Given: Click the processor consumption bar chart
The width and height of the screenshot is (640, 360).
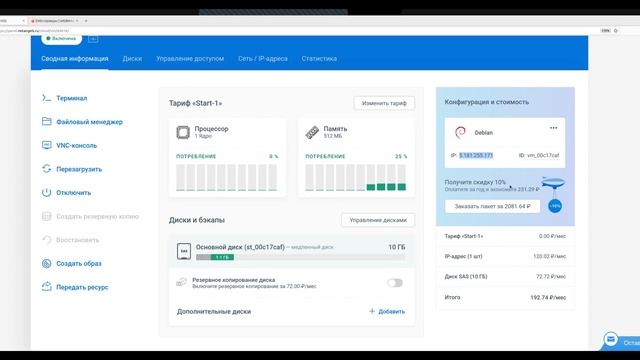Looking at the screenshot, I should 227,178.
